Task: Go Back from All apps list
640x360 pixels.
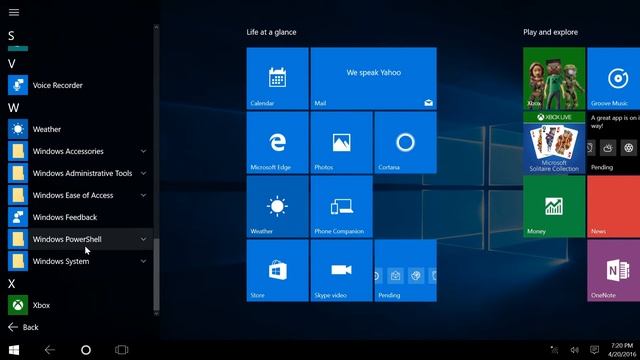Action: [x=23, y=327]
